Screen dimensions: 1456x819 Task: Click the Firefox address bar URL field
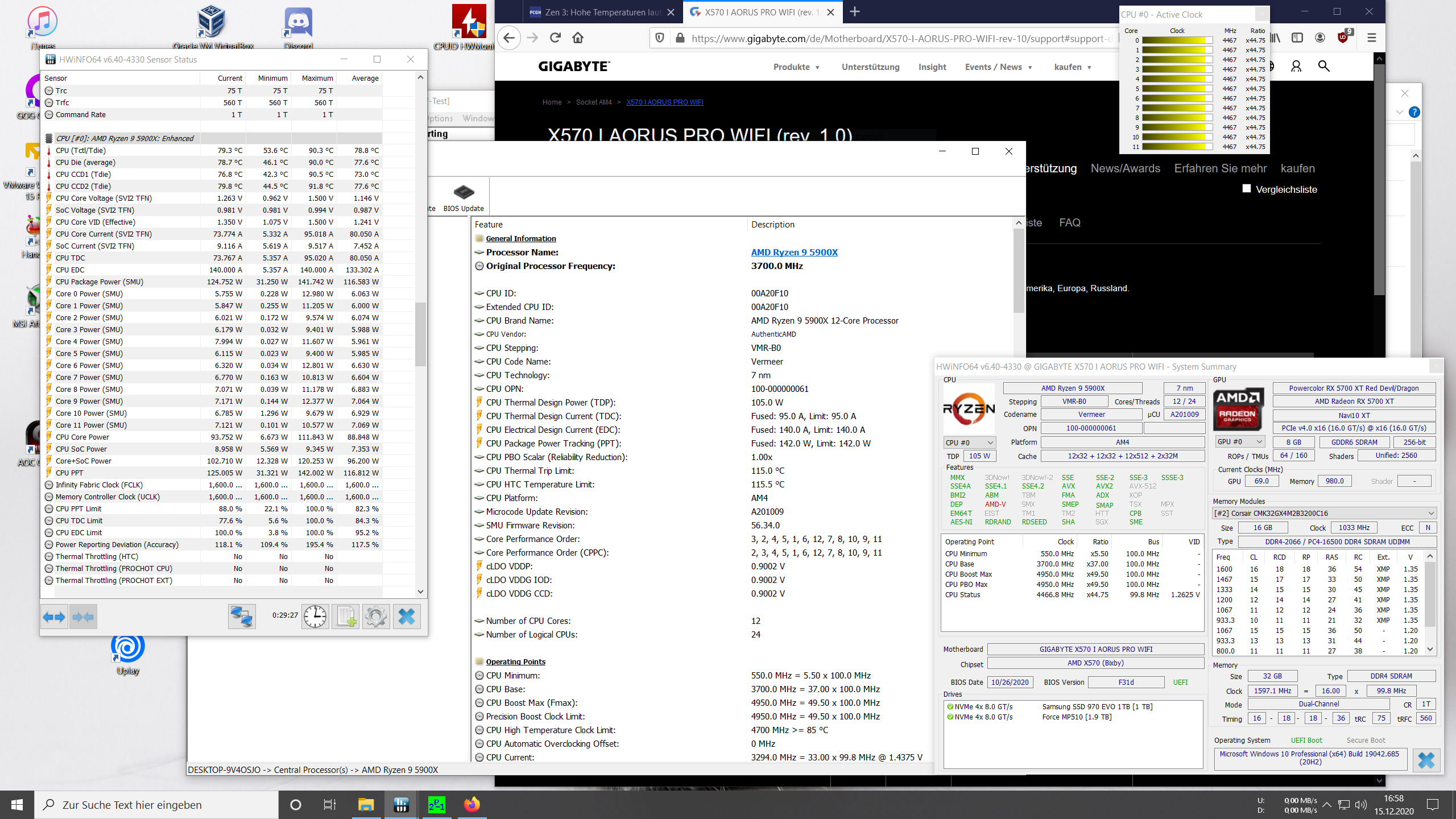tap(899, 39)
